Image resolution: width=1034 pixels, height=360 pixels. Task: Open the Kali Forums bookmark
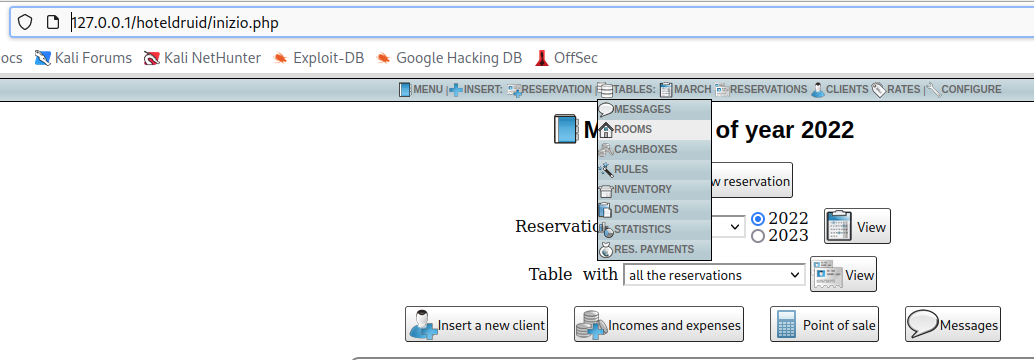[83, 58]
